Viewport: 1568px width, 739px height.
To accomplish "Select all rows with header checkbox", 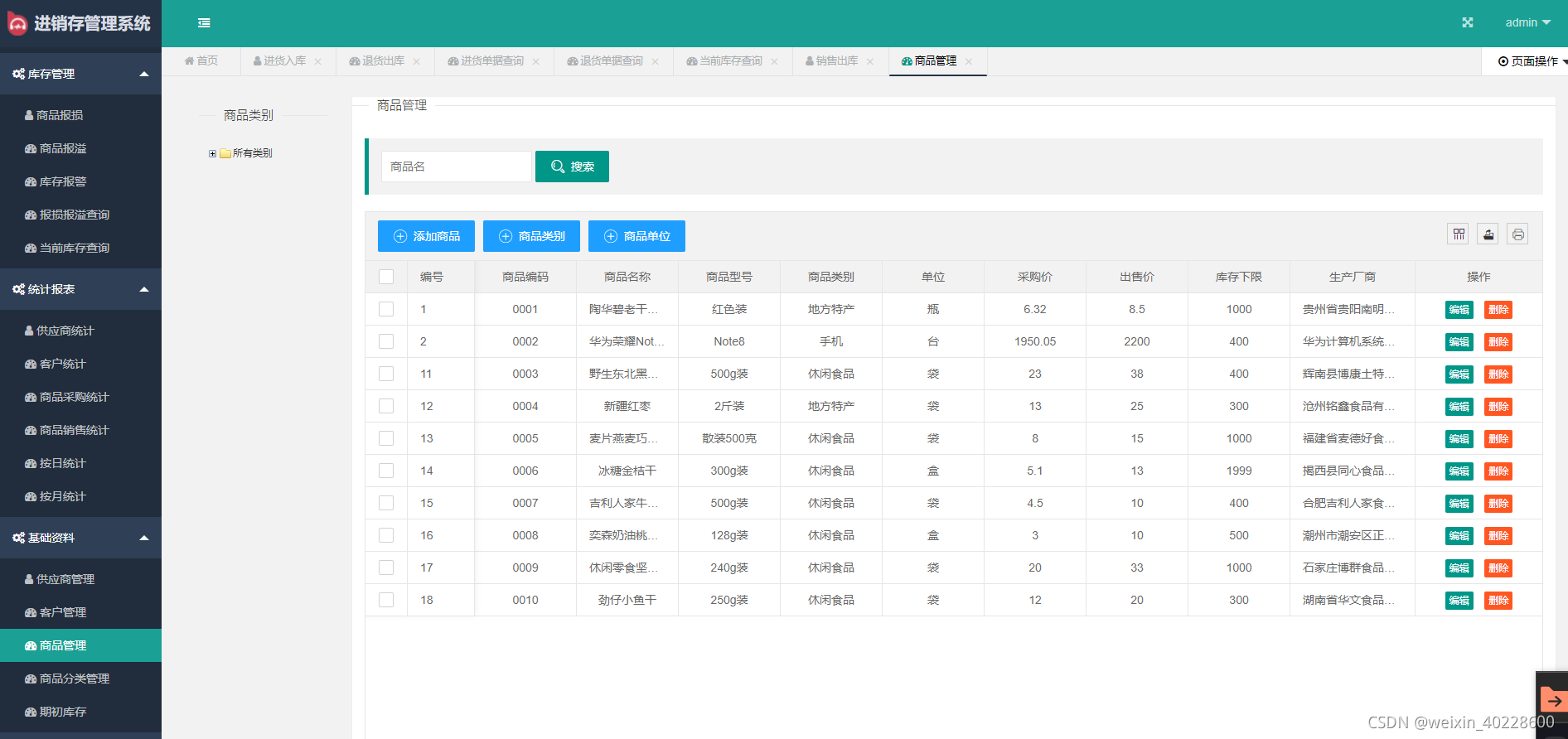I will (386, 277).
